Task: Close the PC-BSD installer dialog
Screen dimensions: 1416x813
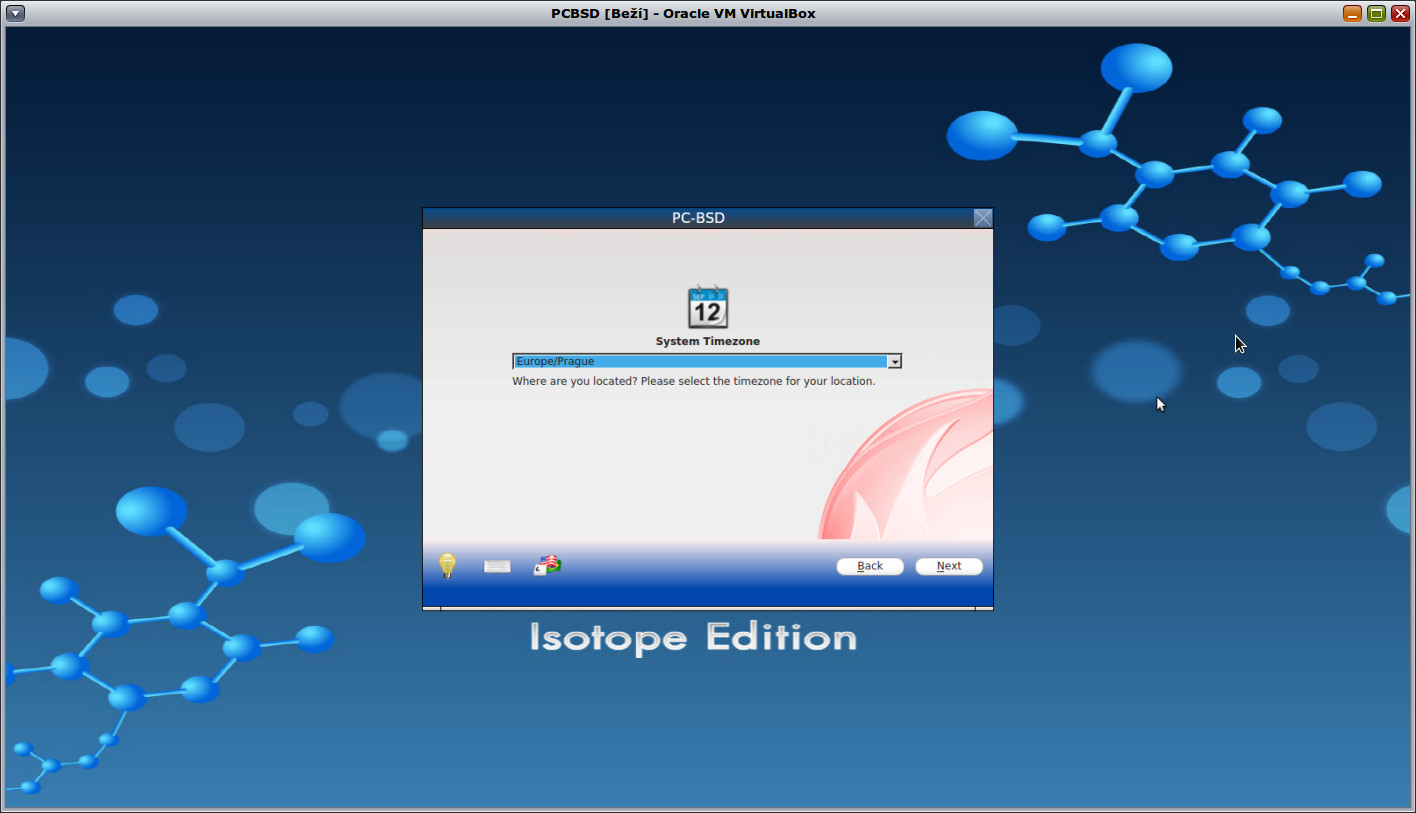Action: [x=982, y=217]
